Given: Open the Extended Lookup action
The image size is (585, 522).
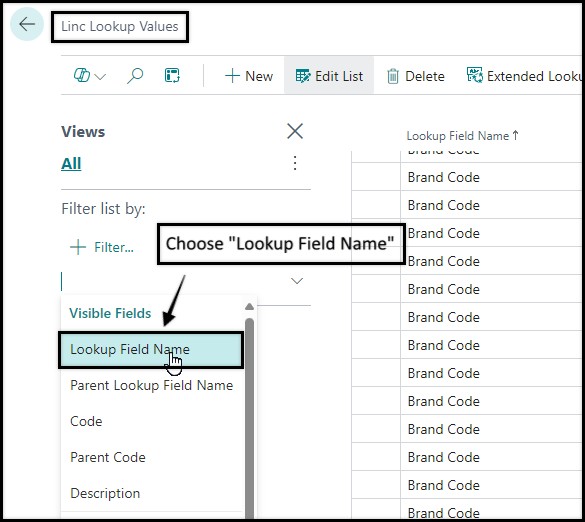Looking at the screenshot, I should coord(524,76).
